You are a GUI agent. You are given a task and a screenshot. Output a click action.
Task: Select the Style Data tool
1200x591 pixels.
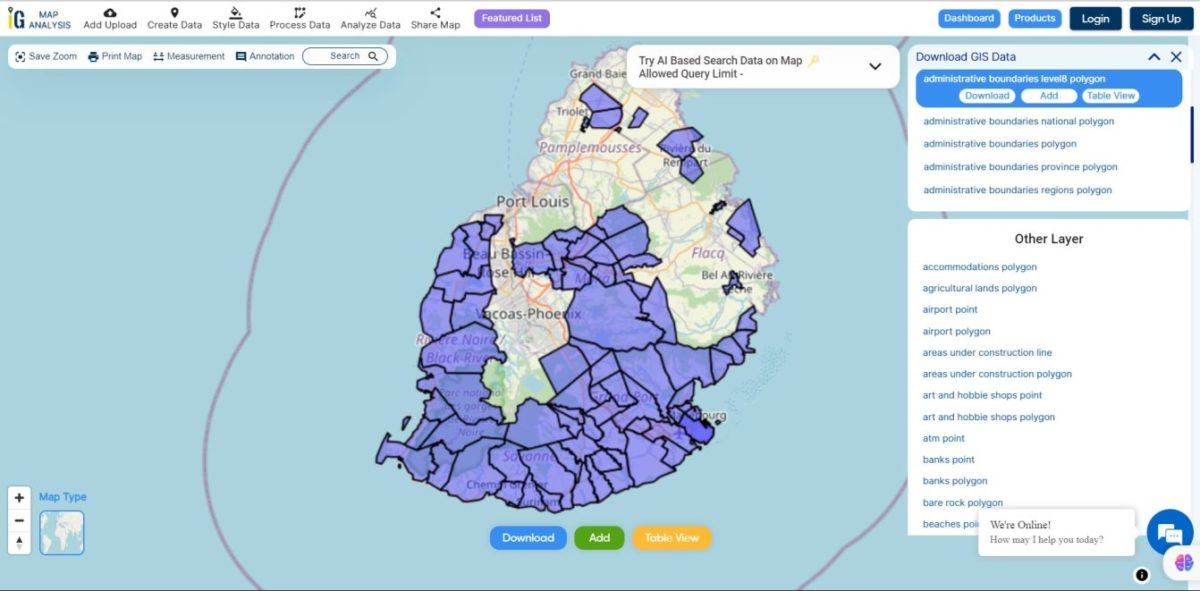(236, 17)
